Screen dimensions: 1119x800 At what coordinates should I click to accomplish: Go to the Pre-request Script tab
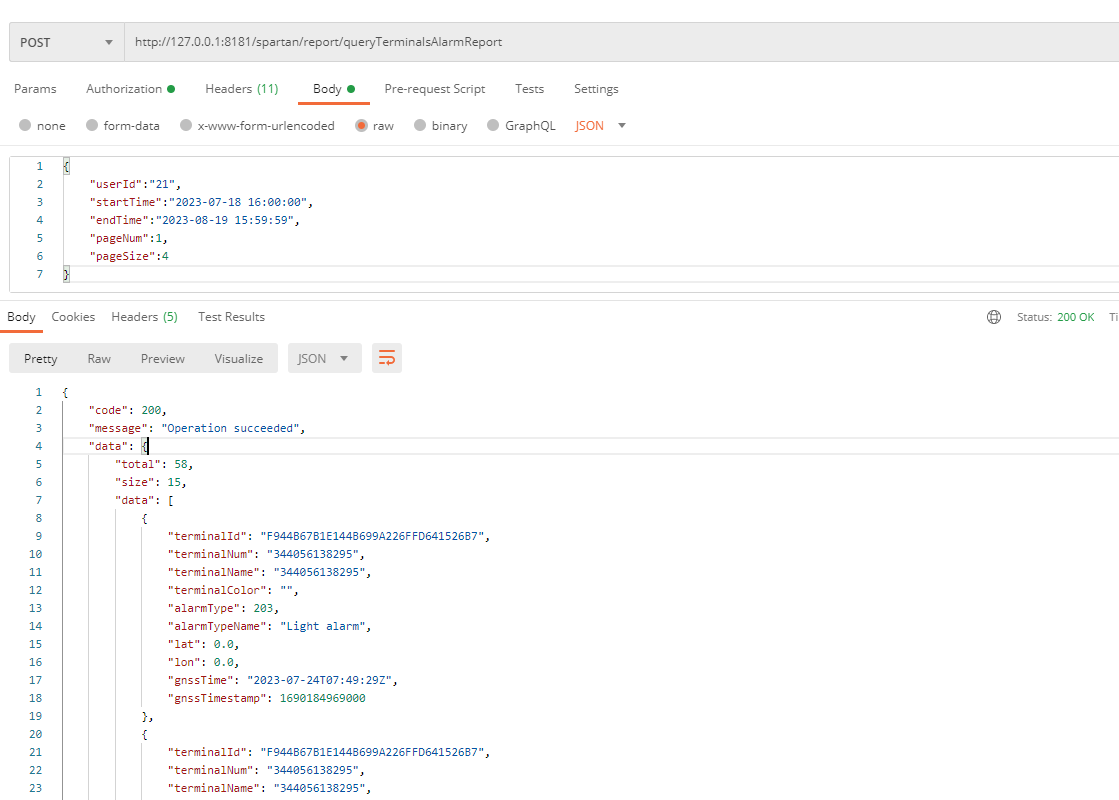pyautogui.click(x=434, y=89)
